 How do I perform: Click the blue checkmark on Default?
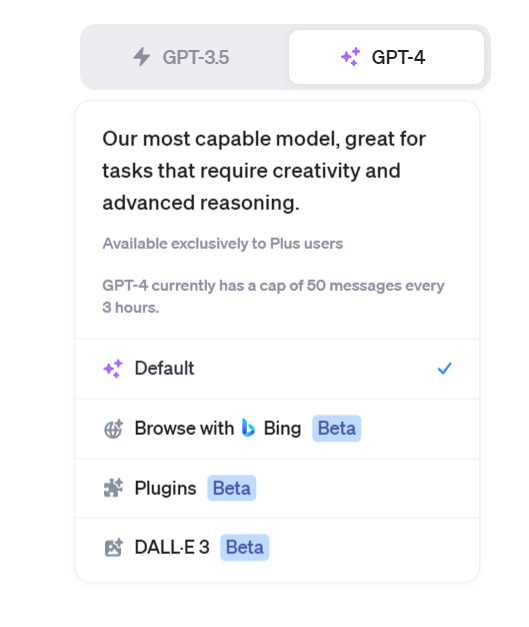pyautogui.click(x=445, y=368)
